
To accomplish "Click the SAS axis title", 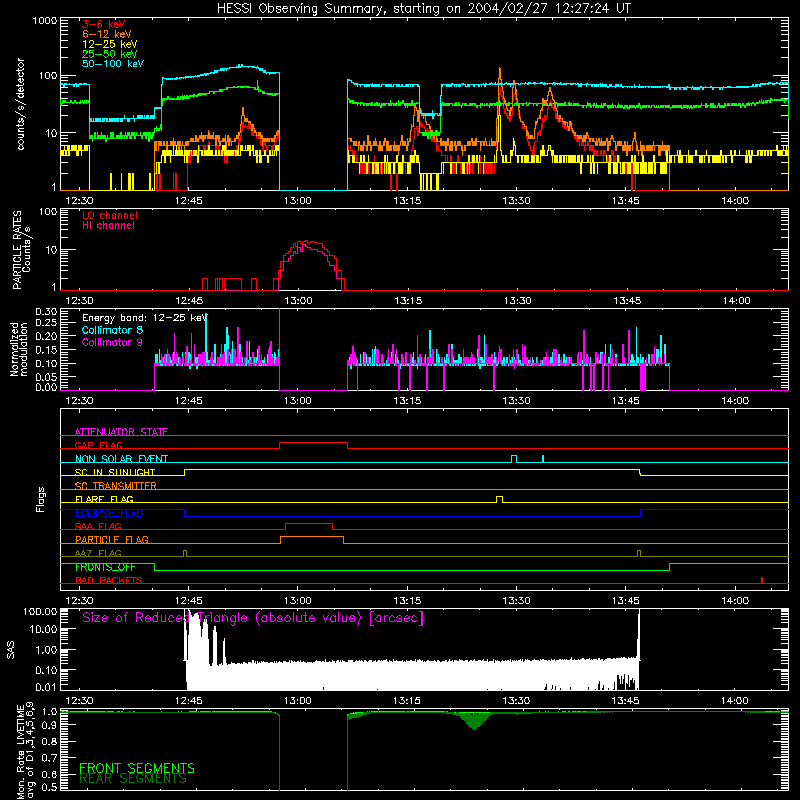I will click(x=11, y=649).
